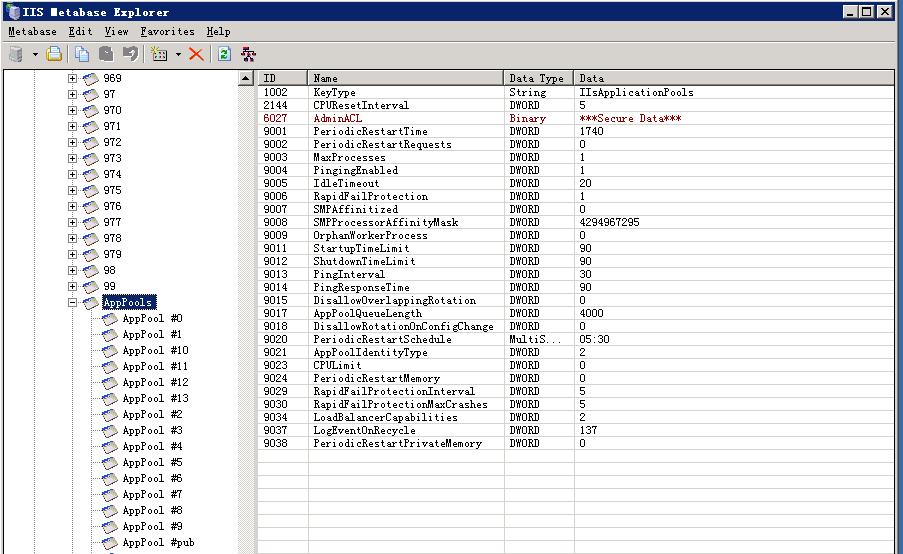Click the AppPool #12 node icon
Screen dimensions: 903x554
[x=109, y=382]
